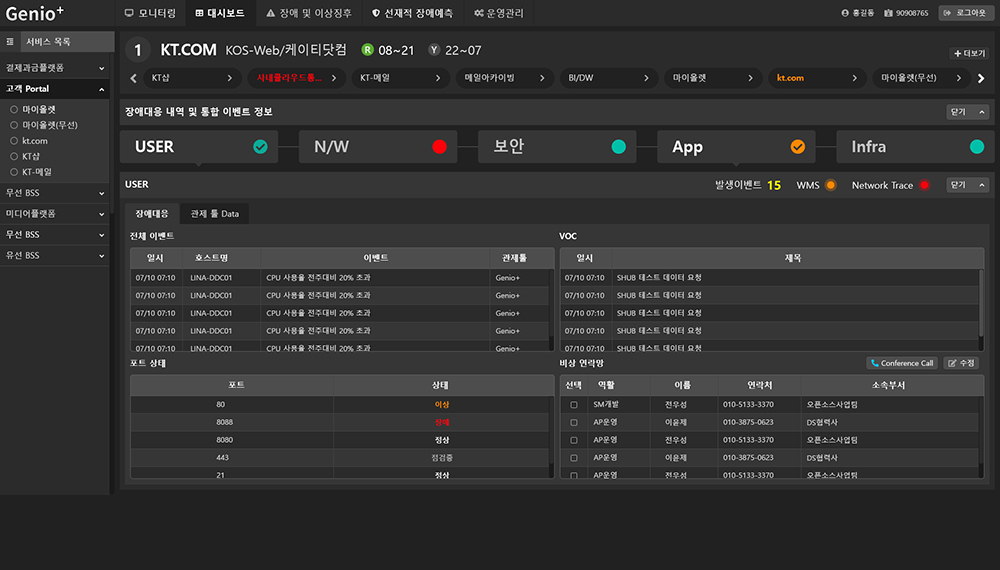This screenshot has width=1000, height=570.
Task: Click the ID badge 90908765
Action: (906, 13)
